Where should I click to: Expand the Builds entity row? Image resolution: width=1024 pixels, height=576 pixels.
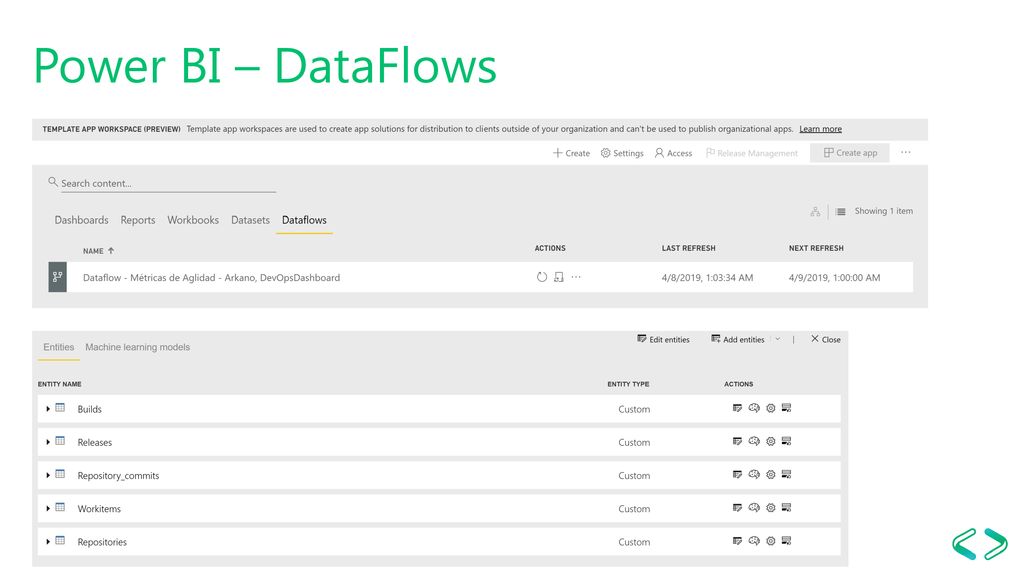48,409
